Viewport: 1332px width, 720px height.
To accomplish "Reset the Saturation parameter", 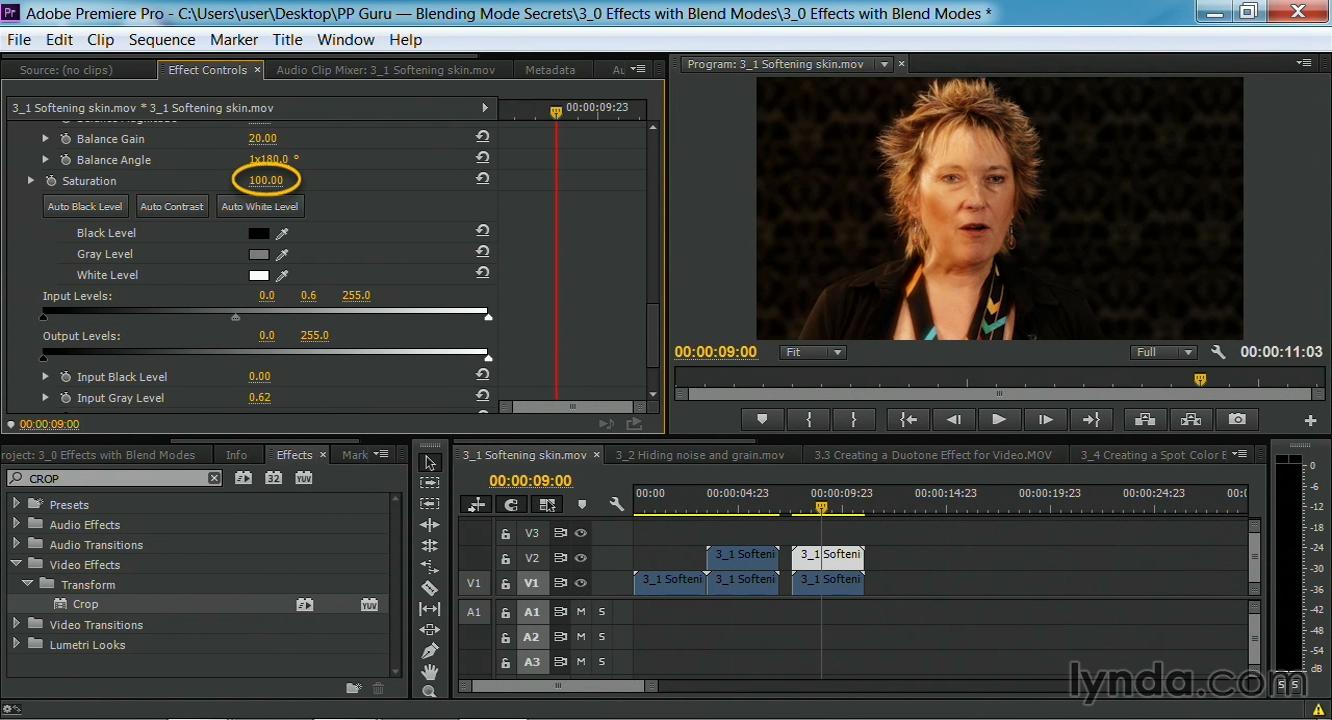I will coord(482,179).
